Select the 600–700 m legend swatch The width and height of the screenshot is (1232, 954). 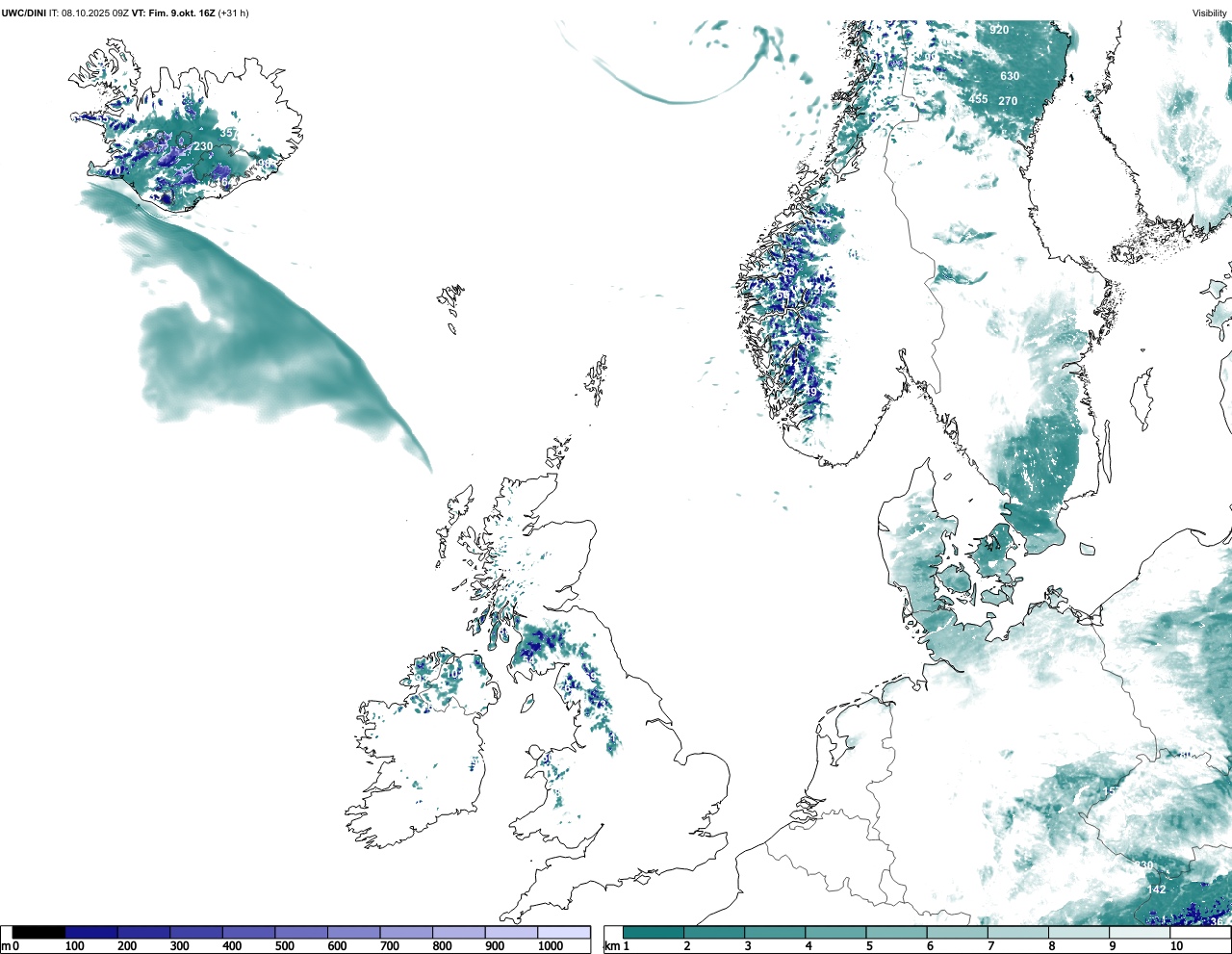(353, 932)
